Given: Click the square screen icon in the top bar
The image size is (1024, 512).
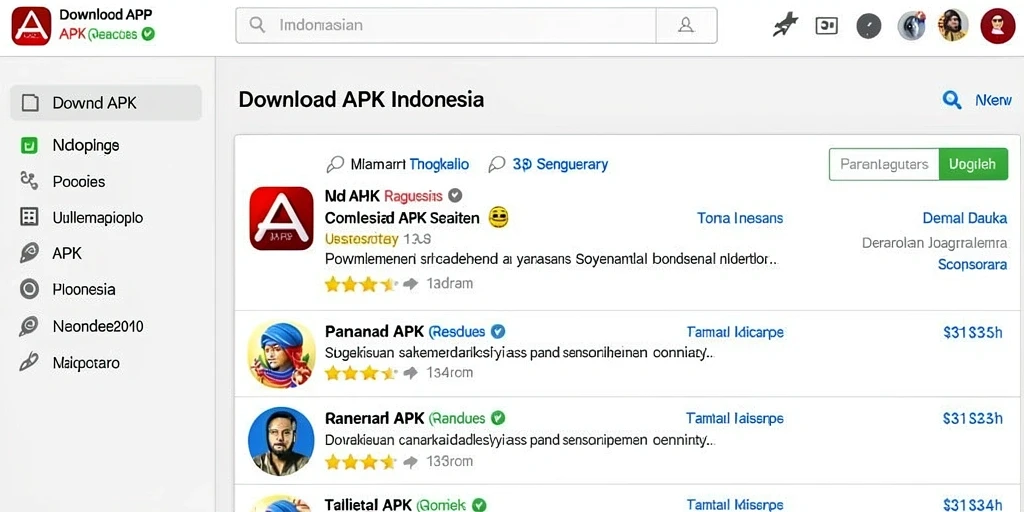Looking at the screenshot, I should [827, 25].
